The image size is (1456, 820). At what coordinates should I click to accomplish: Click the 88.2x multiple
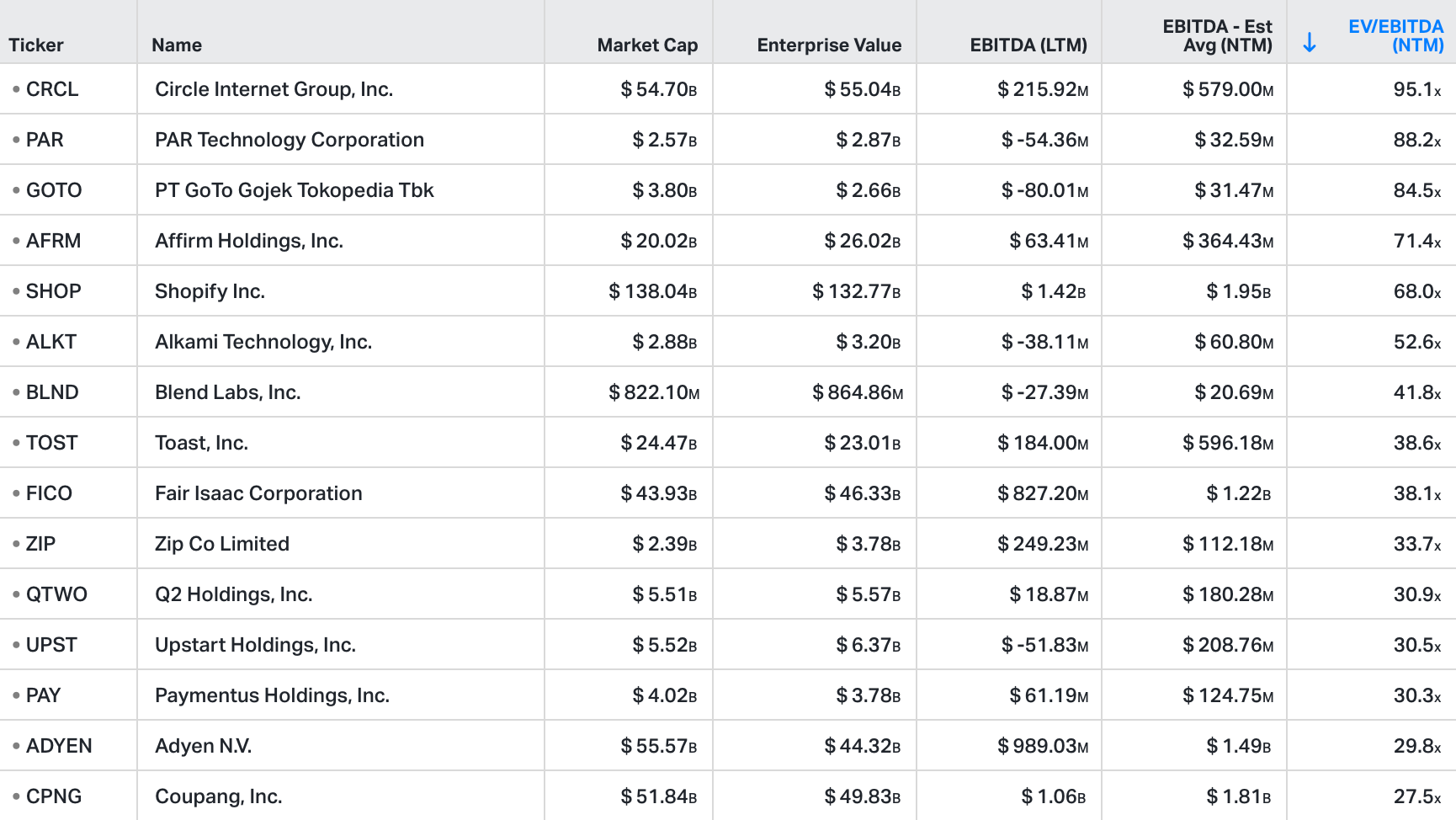point(1417,140)
